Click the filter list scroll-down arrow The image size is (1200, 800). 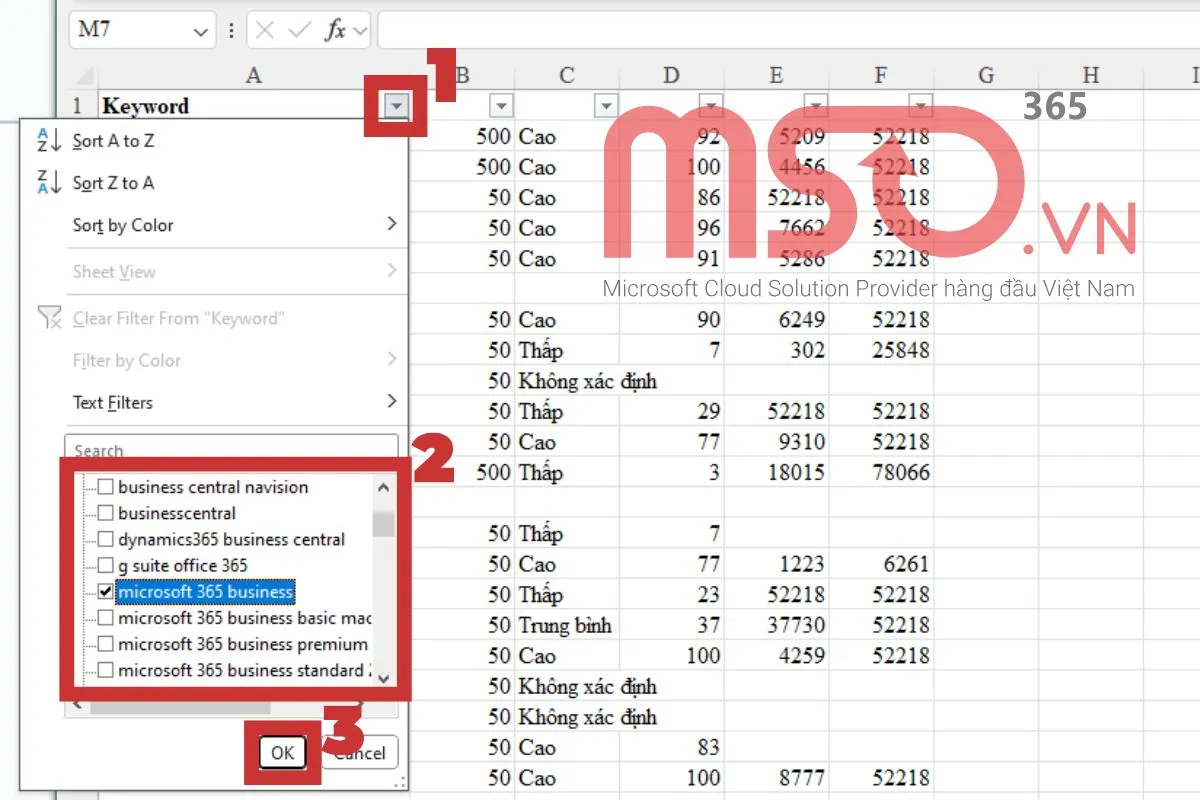click(x=383, y=677)
